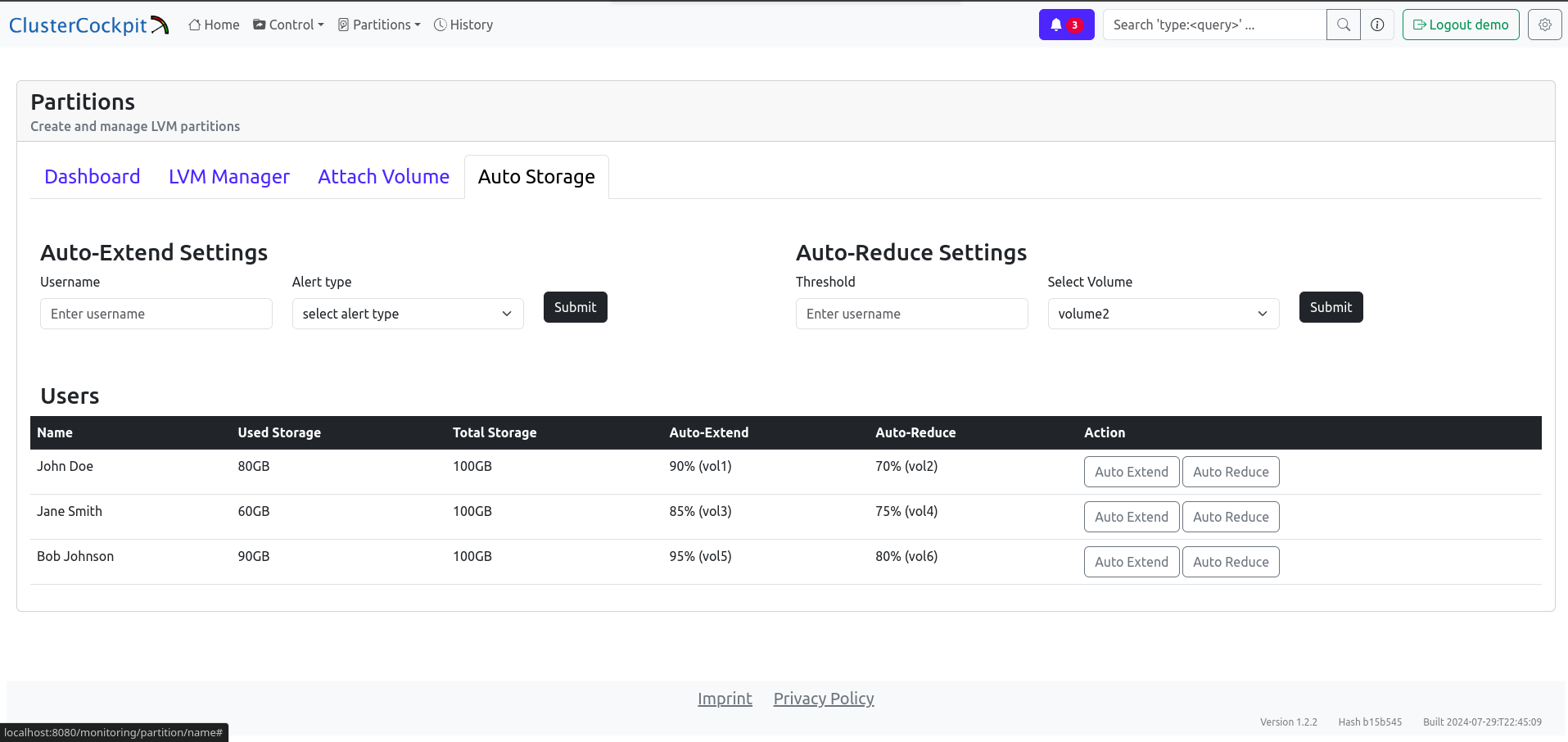Open the History page
This screenshot has height=742, width=1568.
tap(463, 25)
